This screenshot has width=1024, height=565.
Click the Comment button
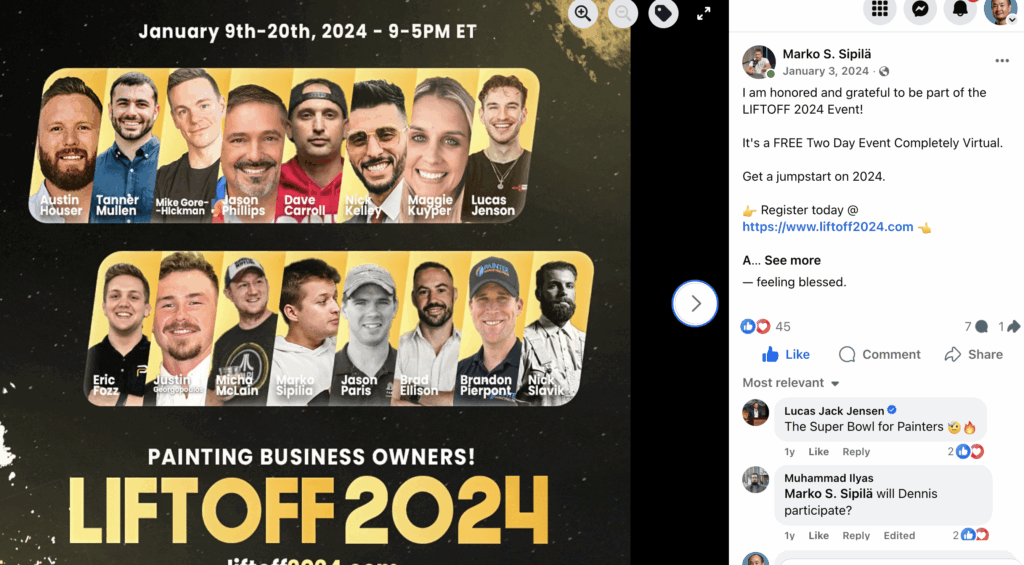point(880,354)
